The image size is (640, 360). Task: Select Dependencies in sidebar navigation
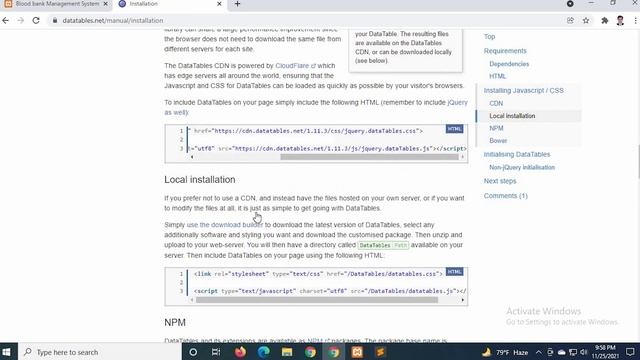[x=509, y=64]
